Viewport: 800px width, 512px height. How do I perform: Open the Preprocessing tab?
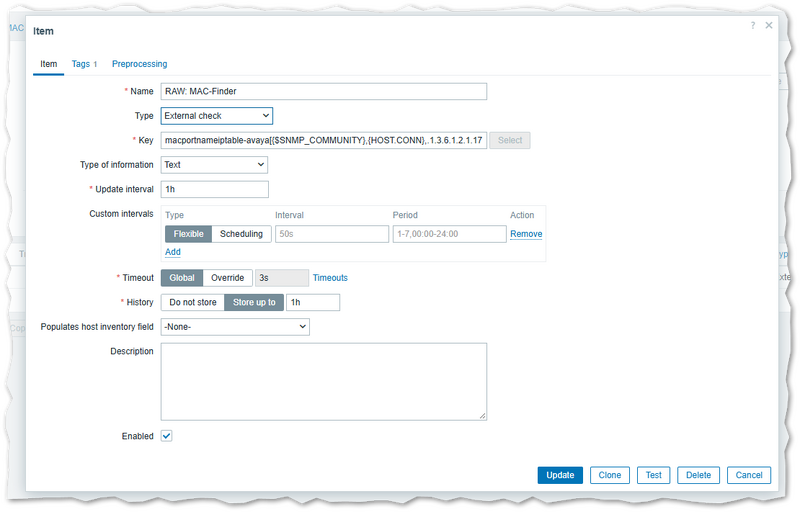tap(139, 64)
